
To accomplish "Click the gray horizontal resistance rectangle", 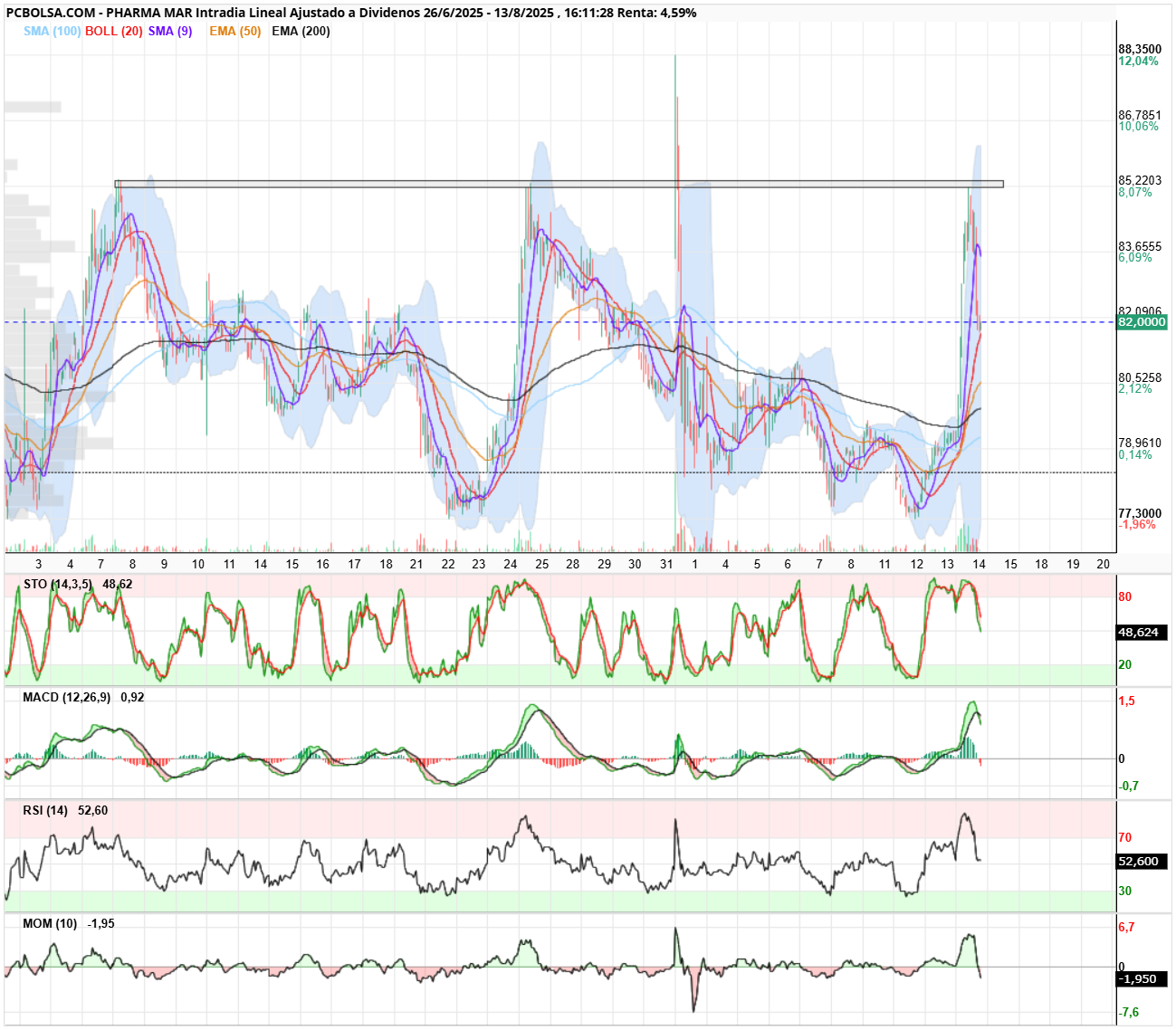I will tap(559, 184).
